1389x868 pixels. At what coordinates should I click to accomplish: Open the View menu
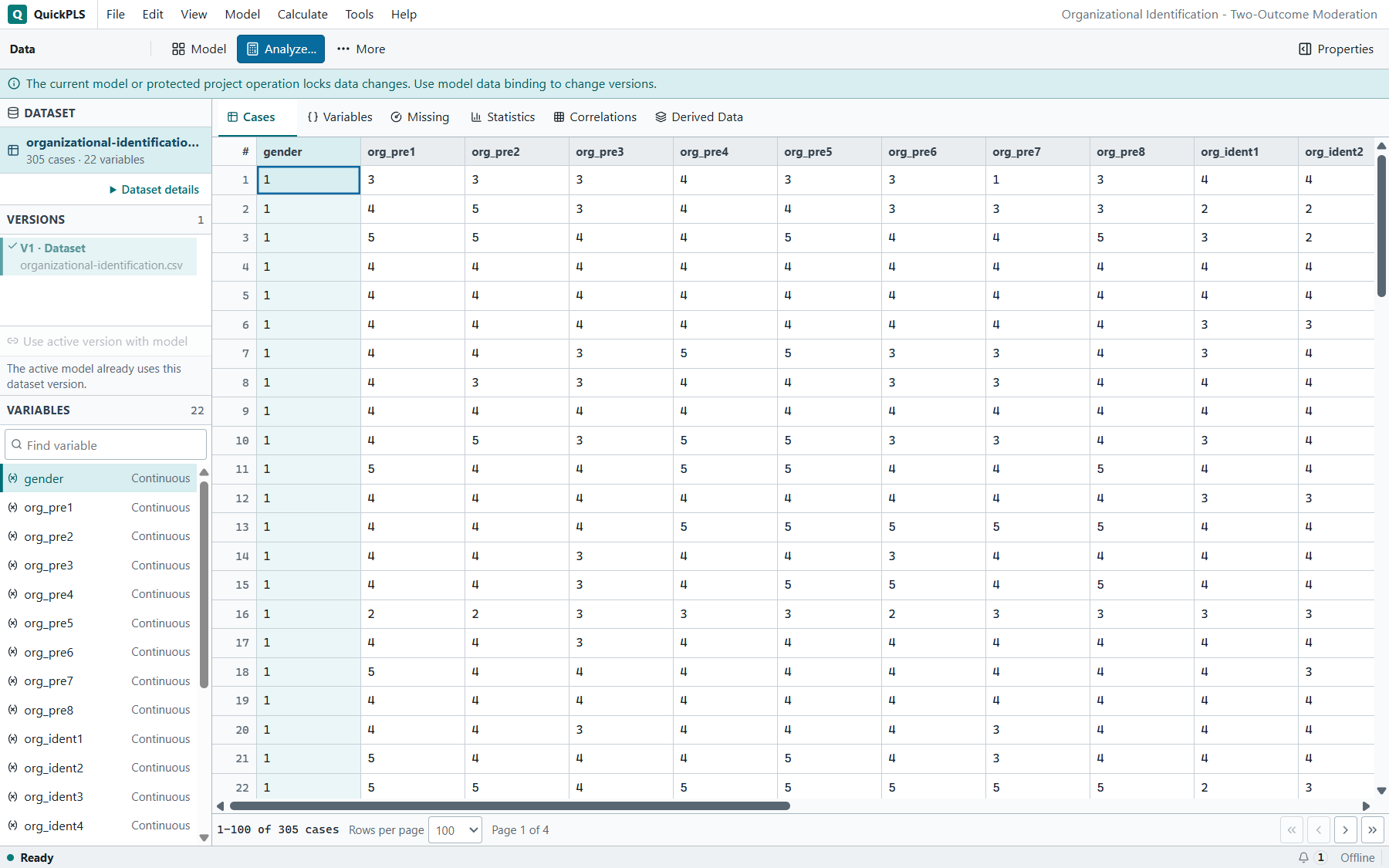coord(194,14)
